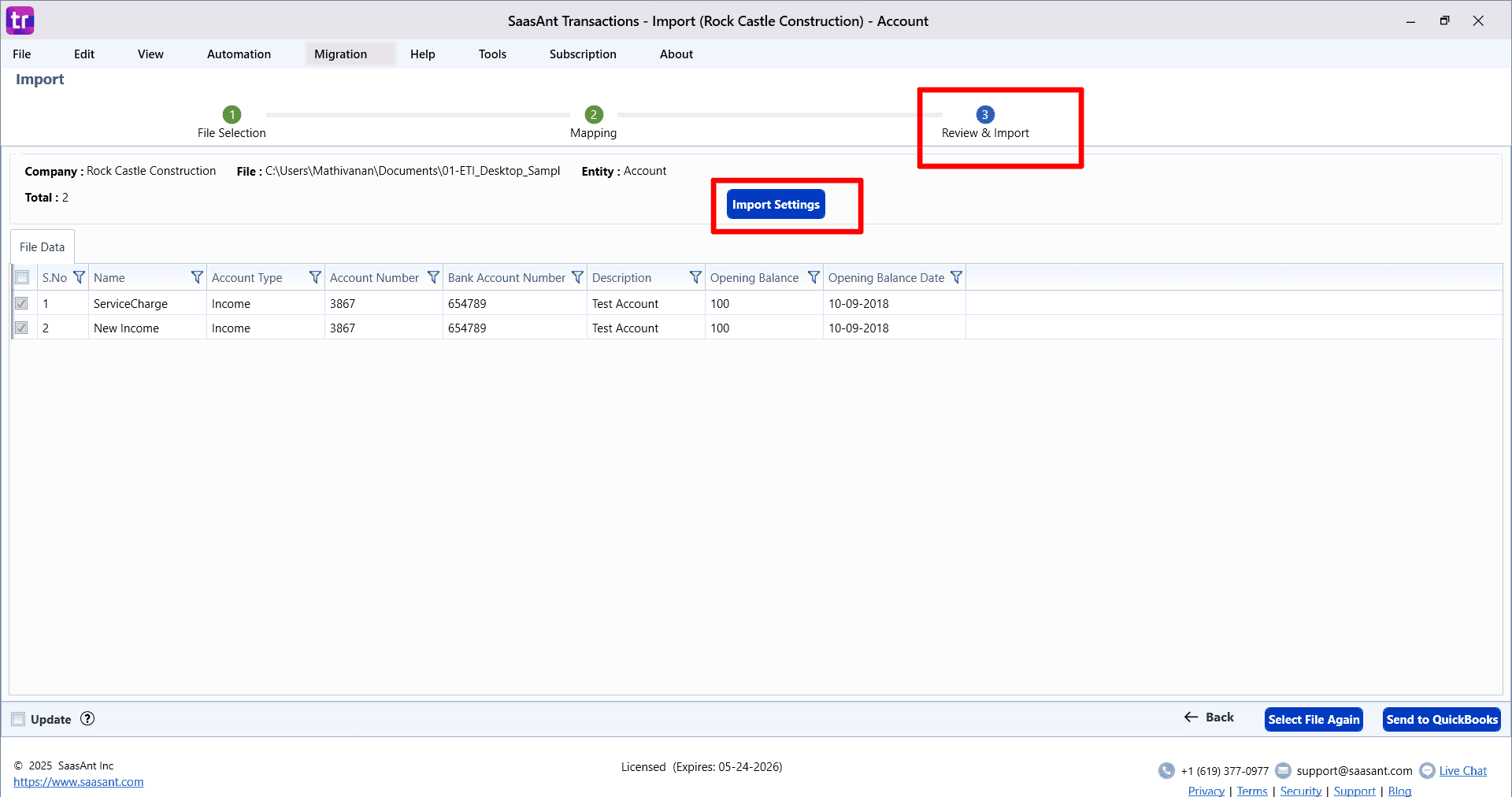The width and height of the screenshot is (1512, 797).
Task: Click the Opening Balance filter funnel
Action: [x=813, y=277]
